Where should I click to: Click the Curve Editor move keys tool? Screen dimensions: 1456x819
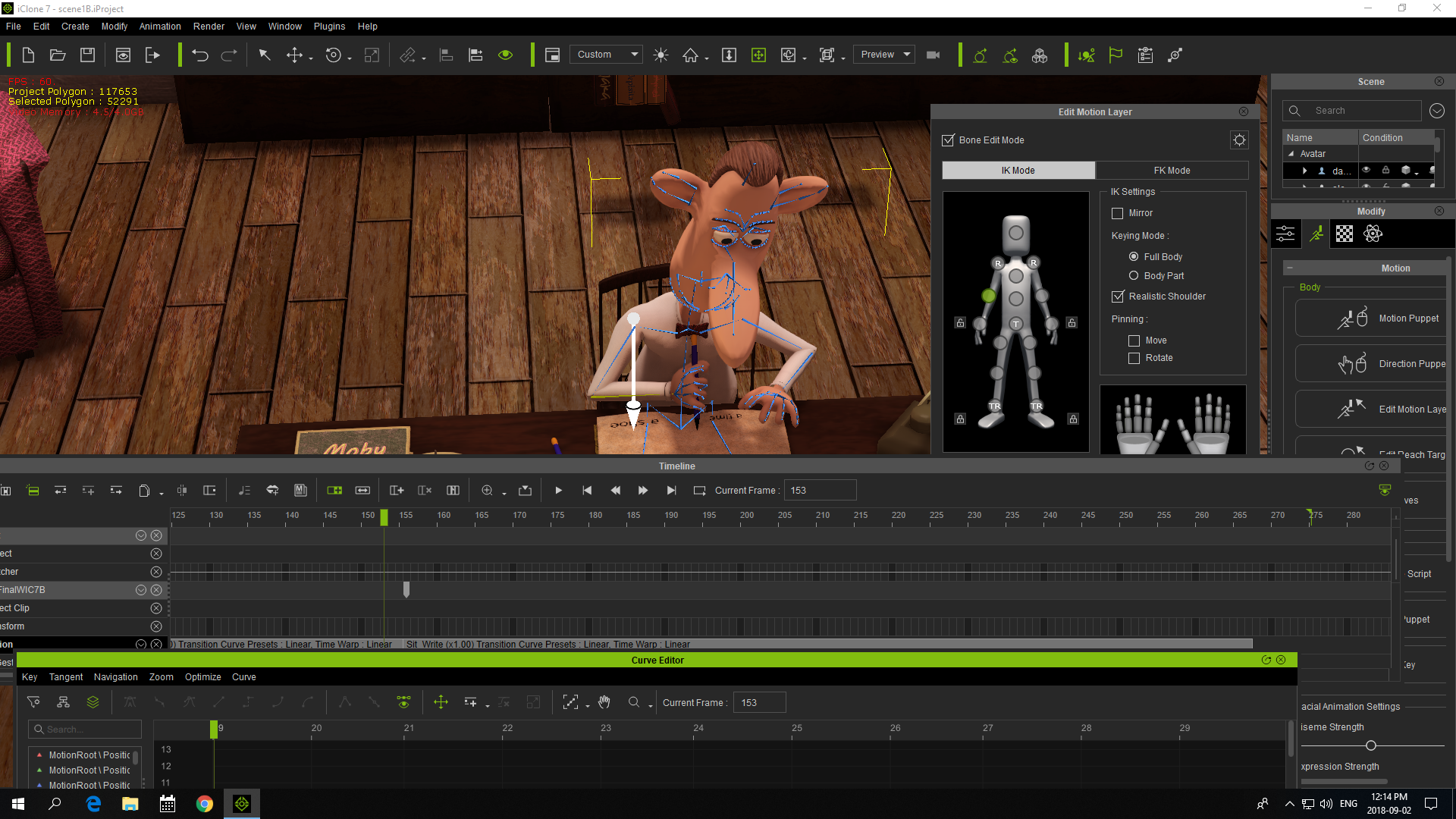click(441, 702)
